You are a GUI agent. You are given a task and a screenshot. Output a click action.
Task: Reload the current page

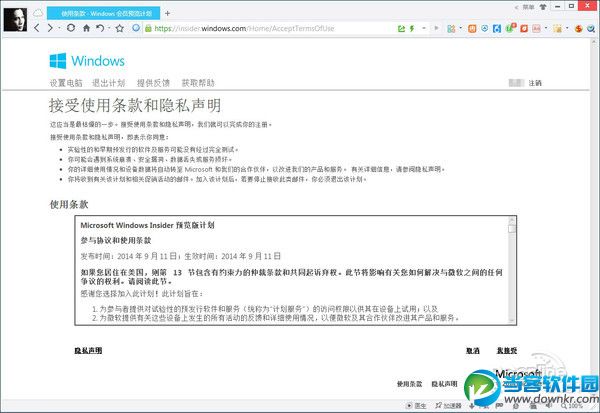[x=71, y=28]
